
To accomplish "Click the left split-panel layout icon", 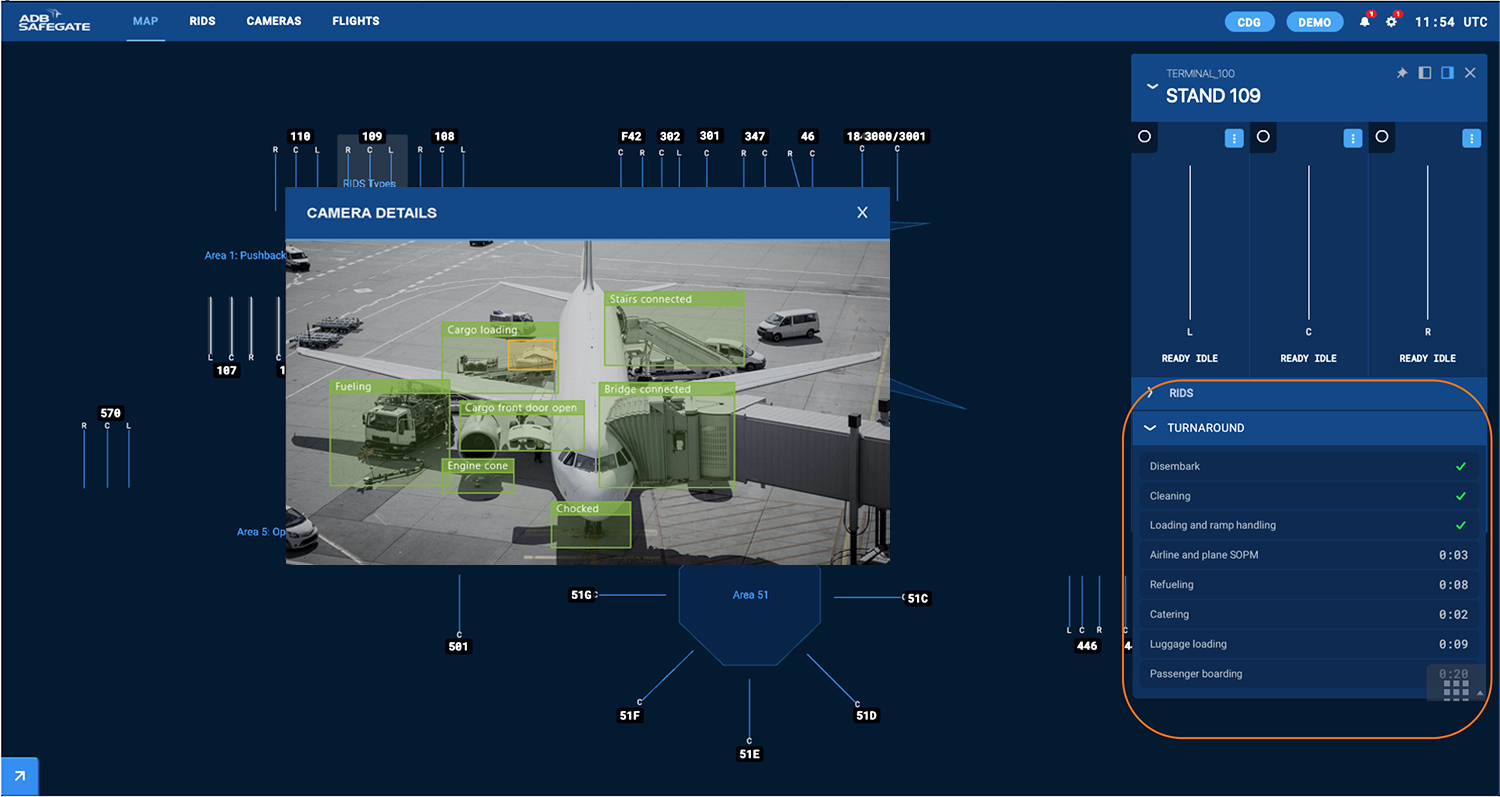I will 1424,72.
